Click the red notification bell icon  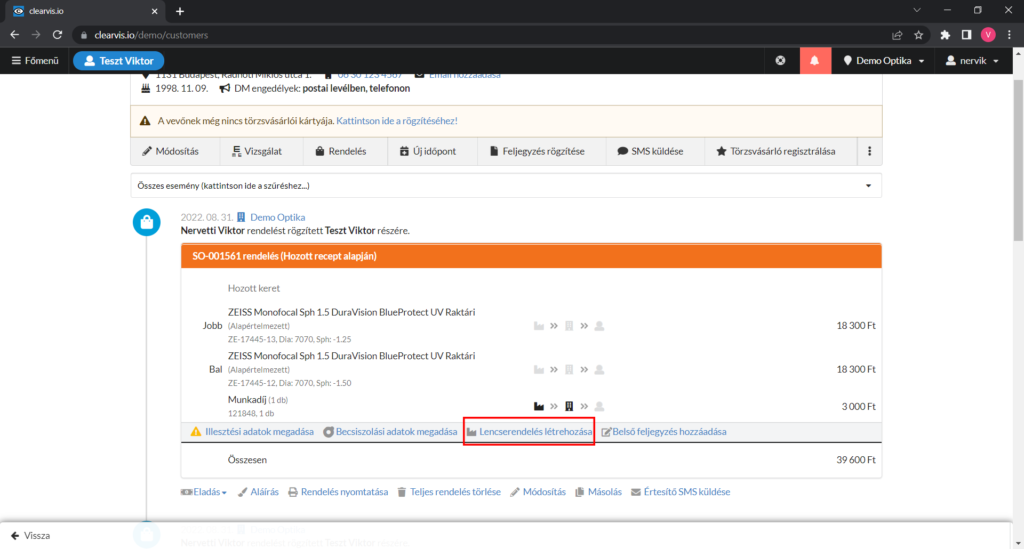[814, 61]
